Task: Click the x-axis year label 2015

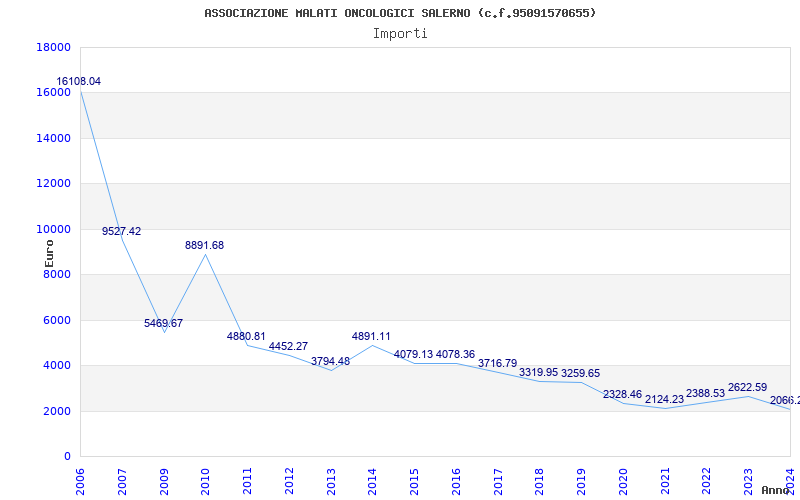Action: [414, 482]
